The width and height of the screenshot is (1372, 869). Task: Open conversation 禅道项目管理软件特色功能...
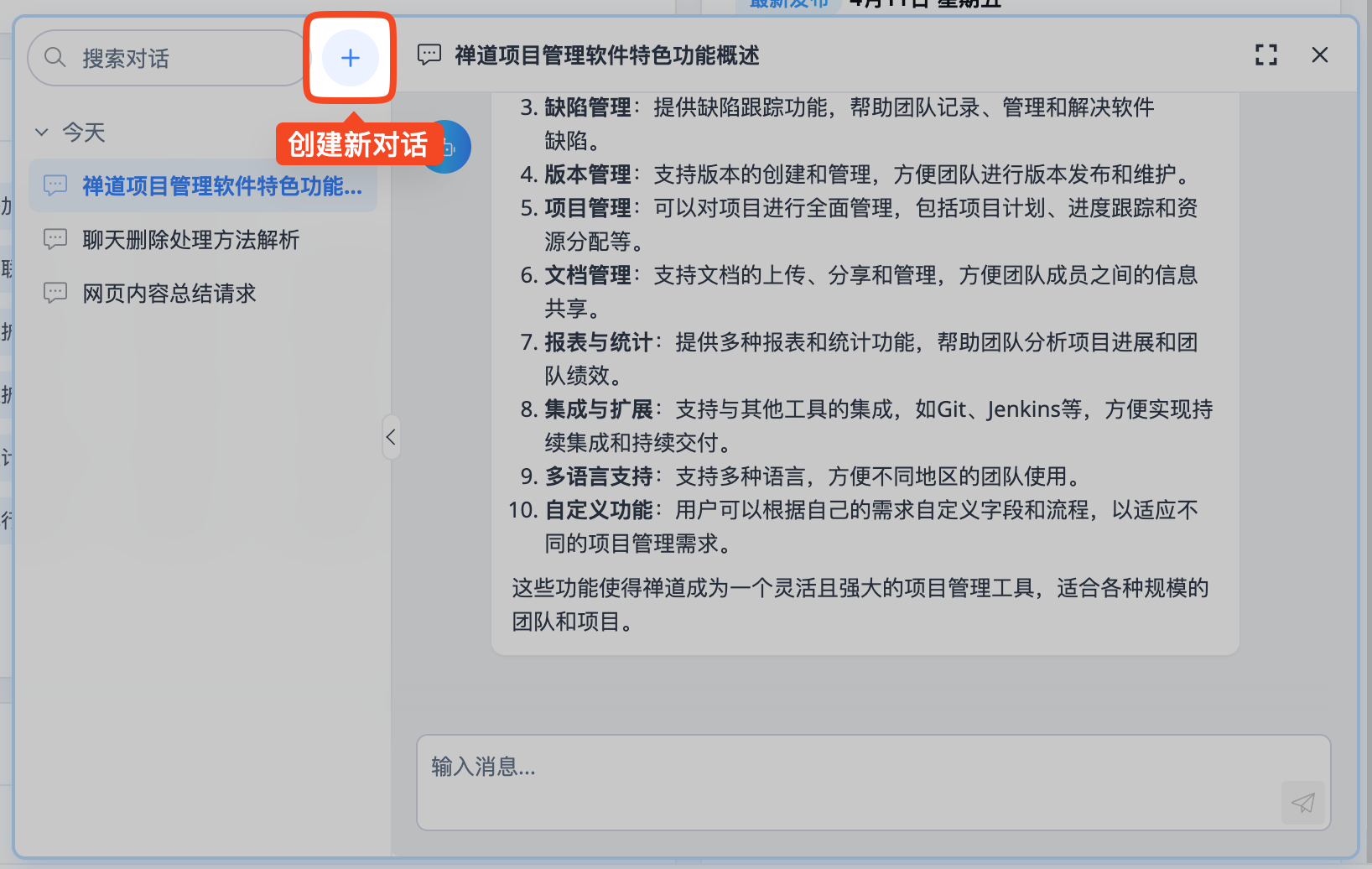(203, 186)
